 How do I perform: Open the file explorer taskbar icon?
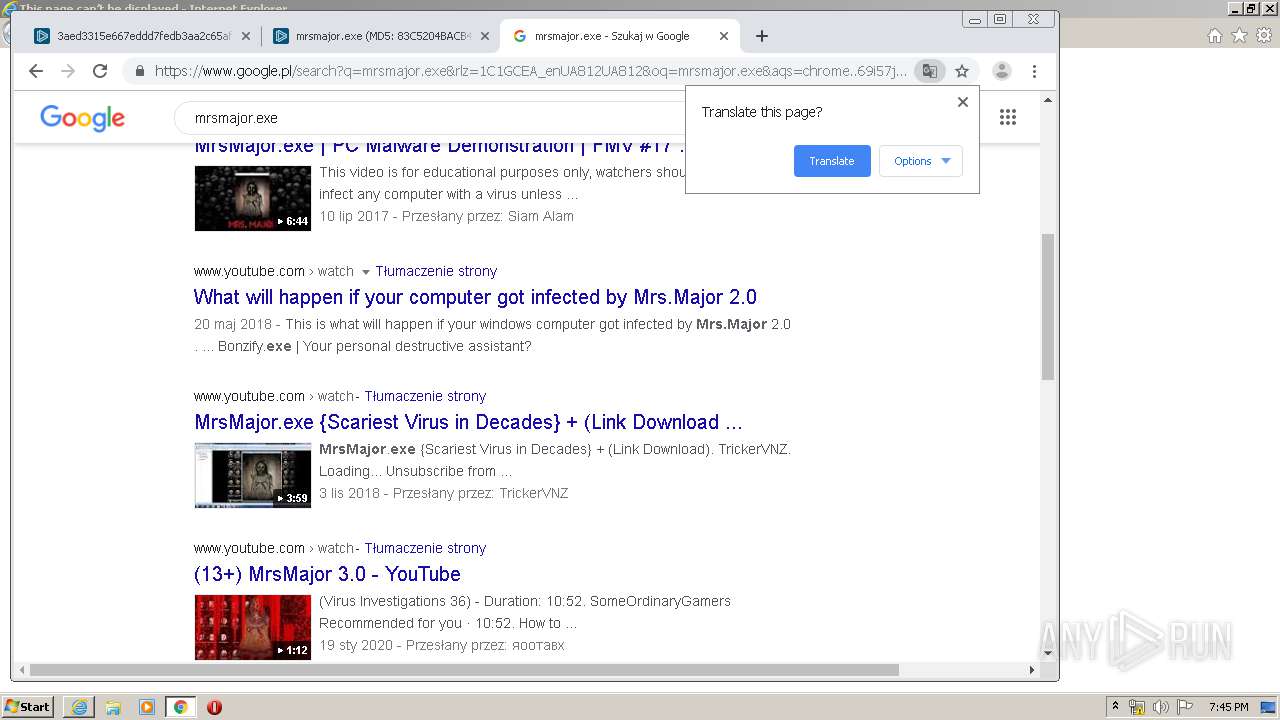tap(113, 707)
